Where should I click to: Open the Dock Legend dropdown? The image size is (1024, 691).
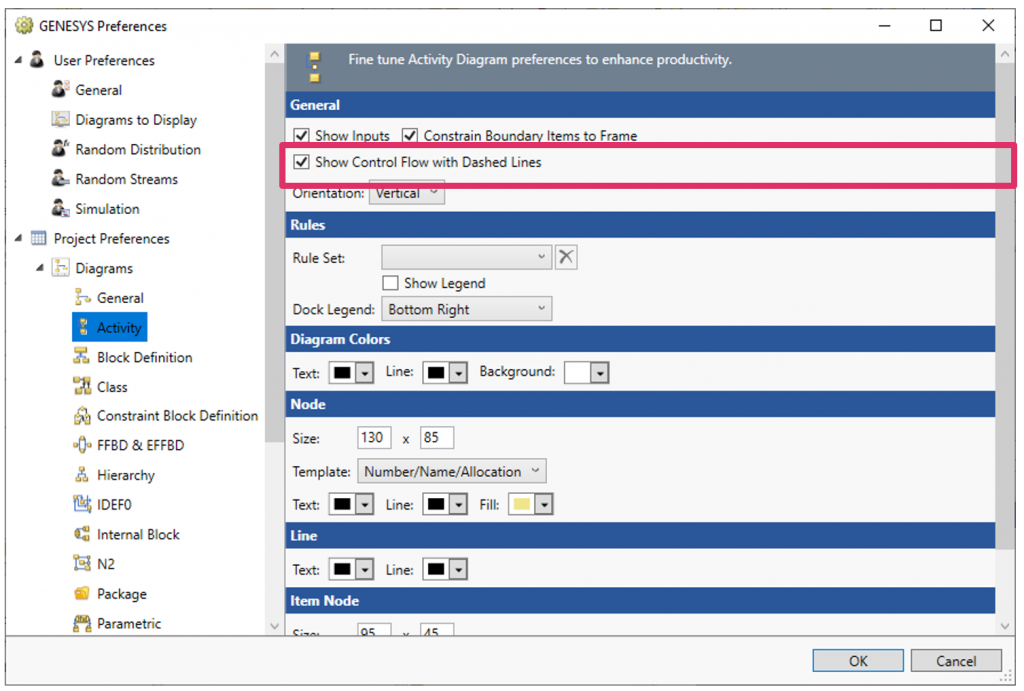[466, 309]
